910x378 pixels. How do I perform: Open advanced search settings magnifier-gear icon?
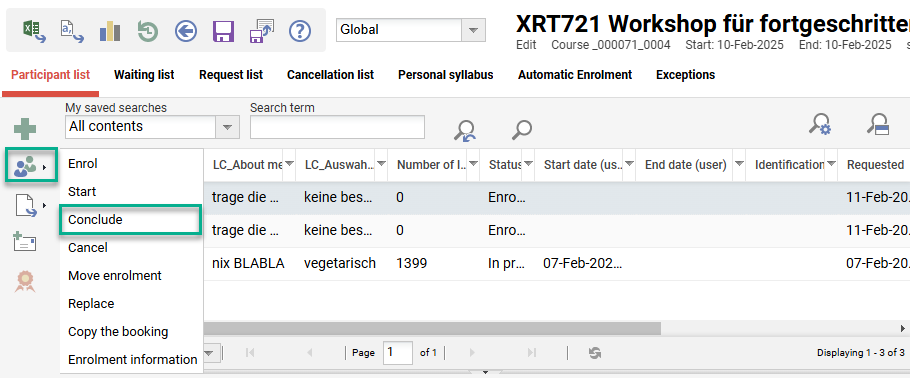(821, 124)
